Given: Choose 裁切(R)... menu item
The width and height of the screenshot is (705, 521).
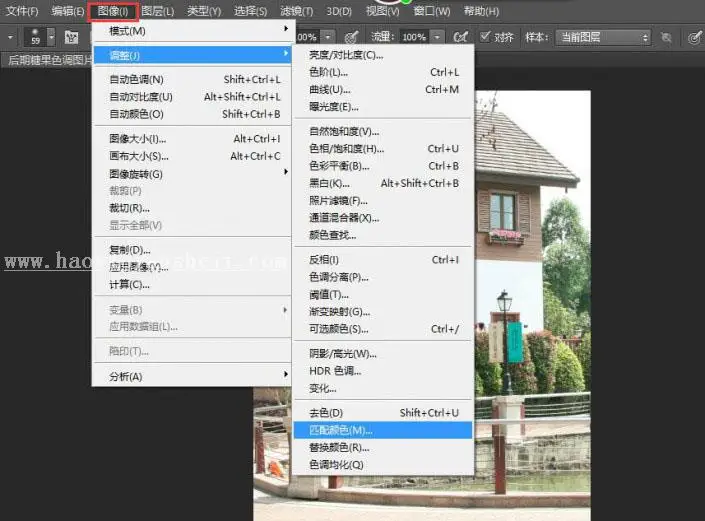Looking at the screenshot, I should [192, 208].
